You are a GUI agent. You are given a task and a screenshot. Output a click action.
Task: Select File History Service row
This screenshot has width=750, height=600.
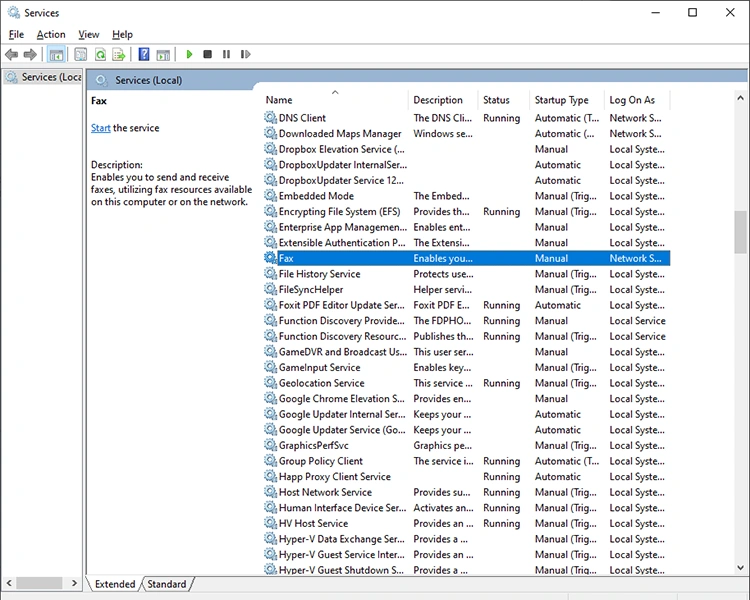pos(466,274)
